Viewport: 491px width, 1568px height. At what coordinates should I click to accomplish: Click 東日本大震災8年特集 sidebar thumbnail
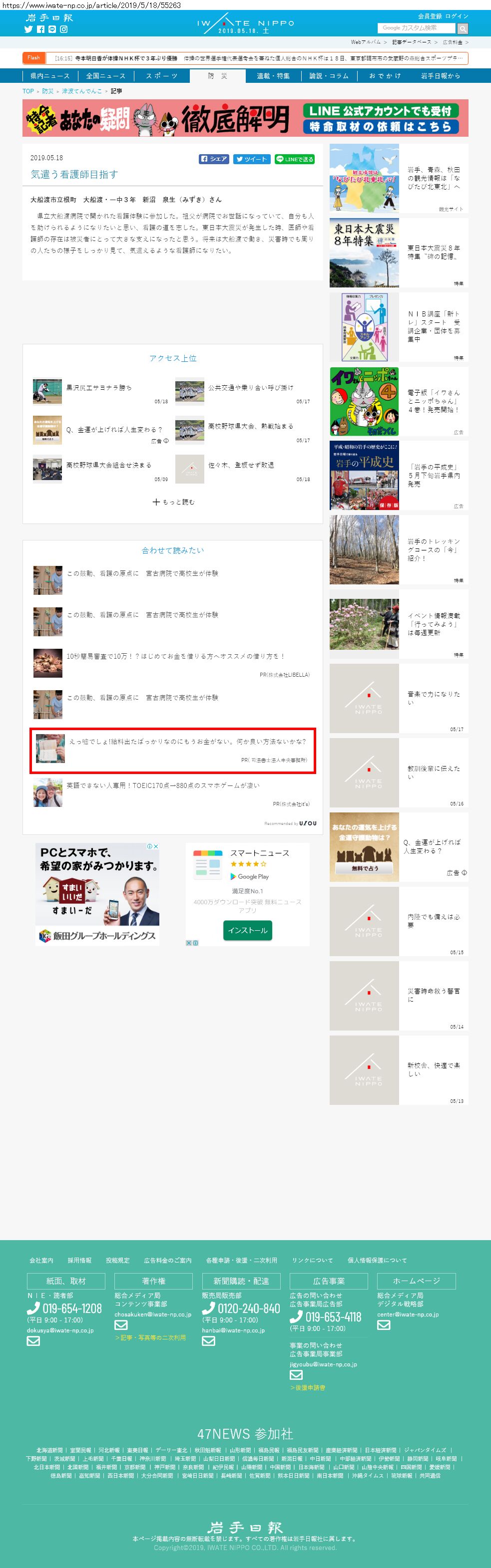pos(364,253)
